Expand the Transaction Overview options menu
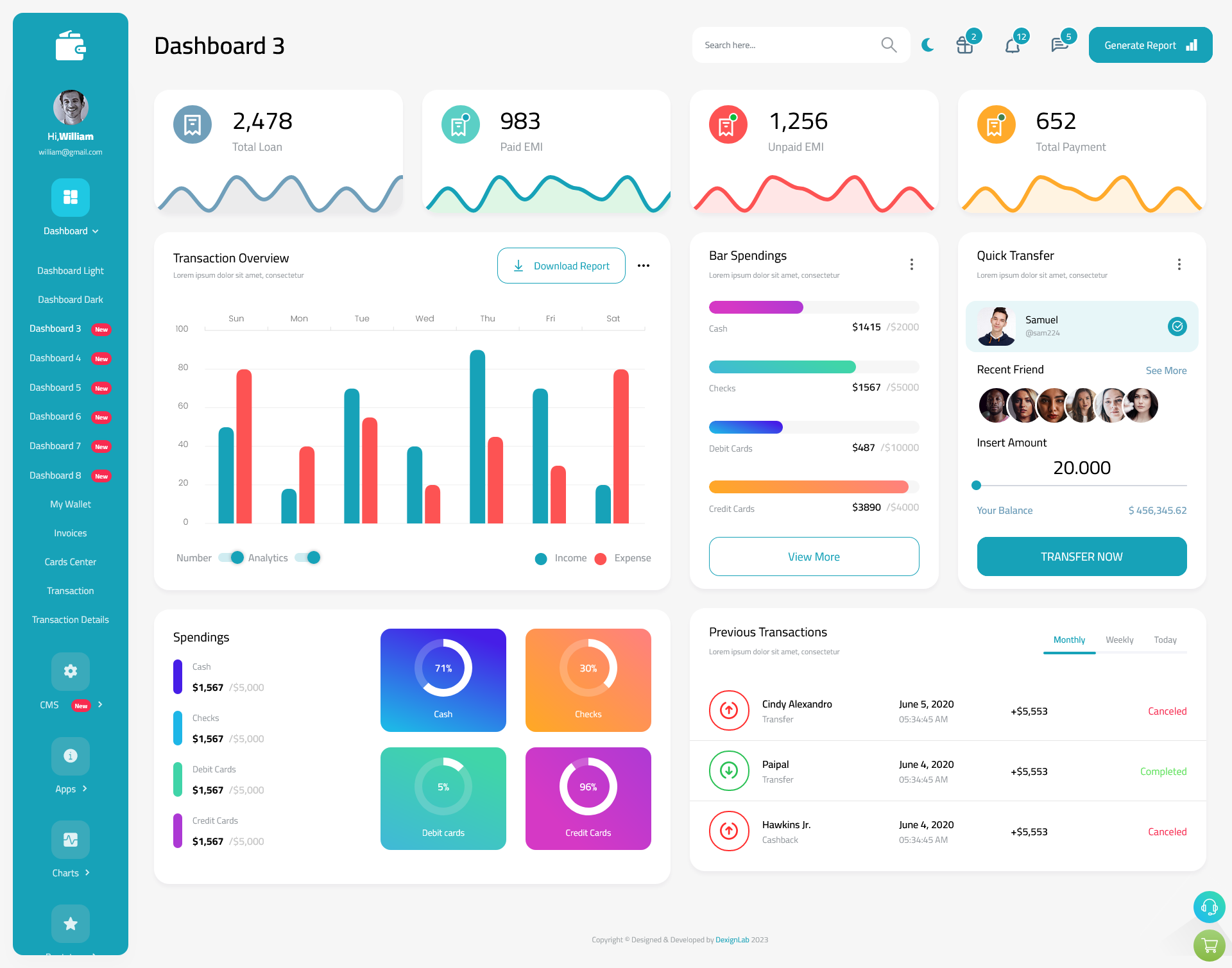The image size is (1232, 968). point(643,265)
